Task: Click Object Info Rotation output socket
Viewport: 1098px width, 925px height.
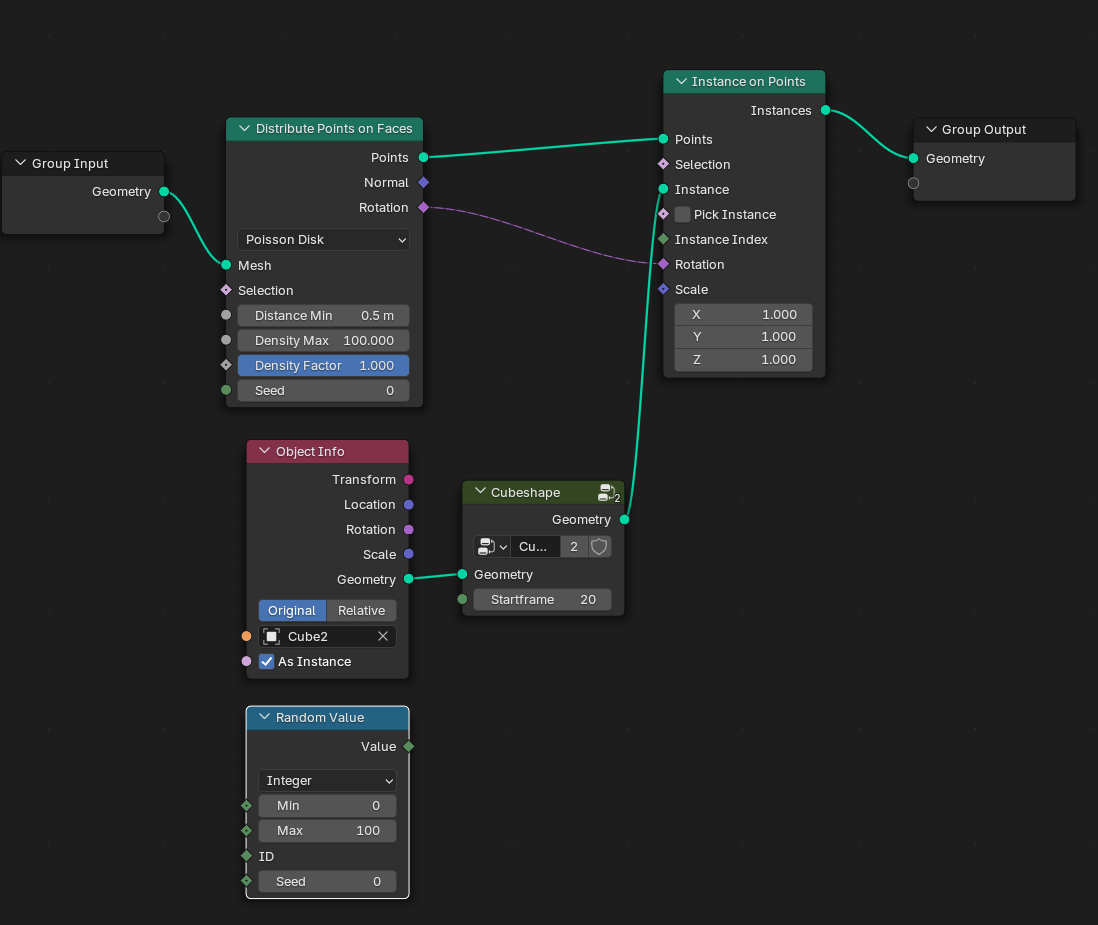Action: pyautogui.click(x=408, y=529)
